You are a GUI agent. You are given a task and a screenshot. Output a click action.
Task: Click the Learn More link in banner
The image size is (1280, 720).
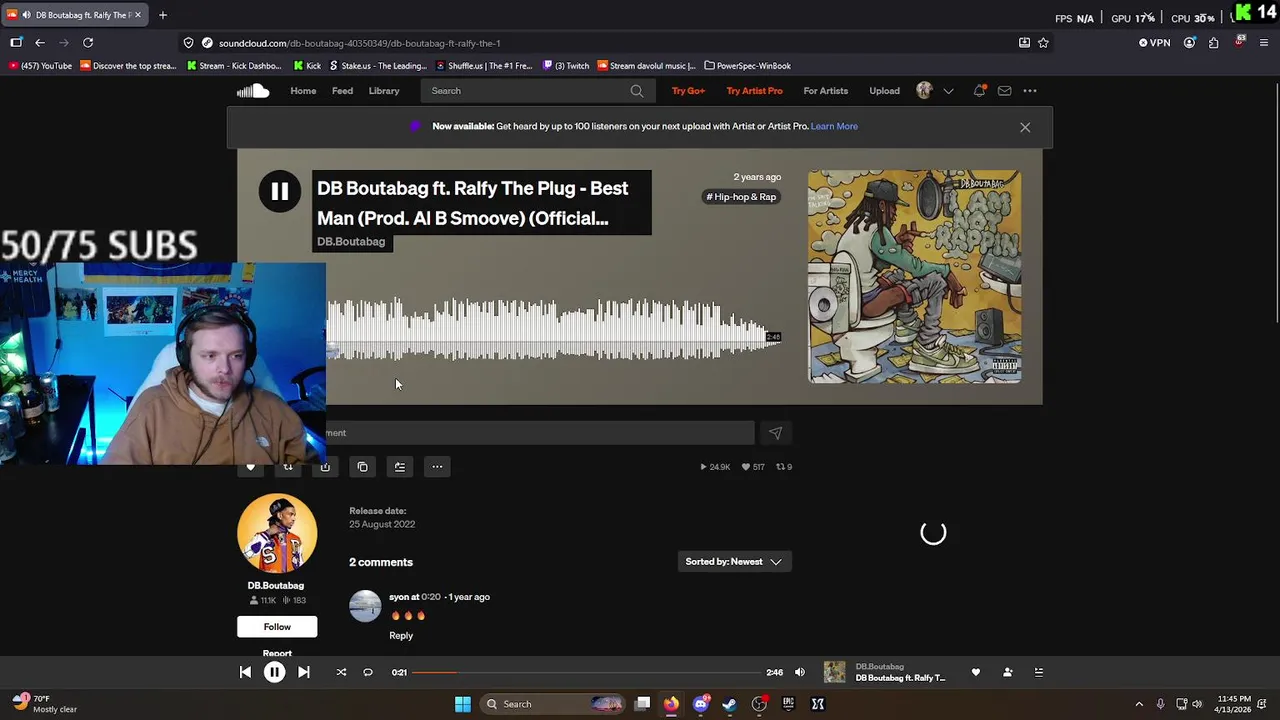[834, 127]
